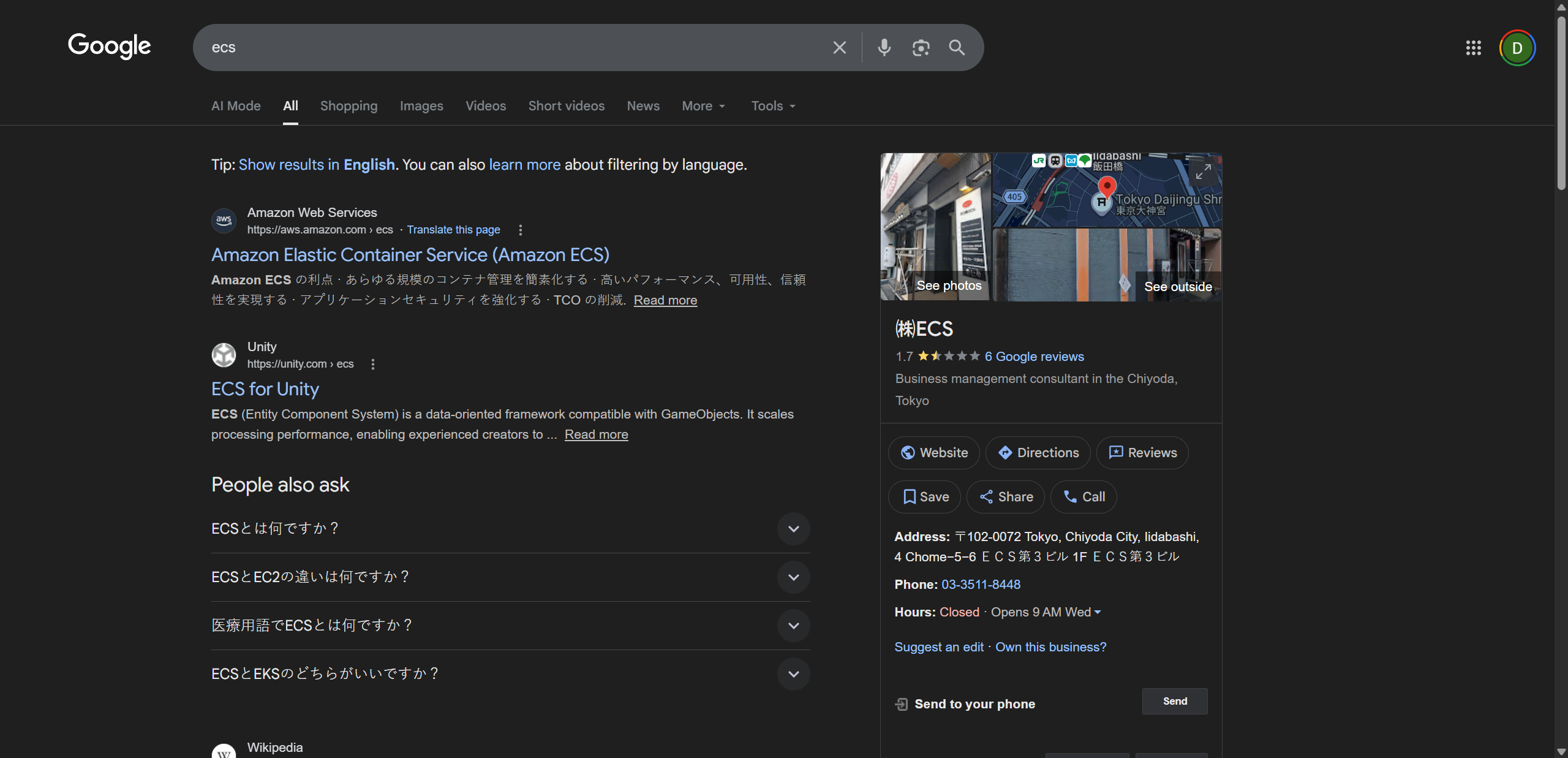Click the Send to your phone button
Viewport: 1568px width, 758px height.
click(x=1174, y=702)
